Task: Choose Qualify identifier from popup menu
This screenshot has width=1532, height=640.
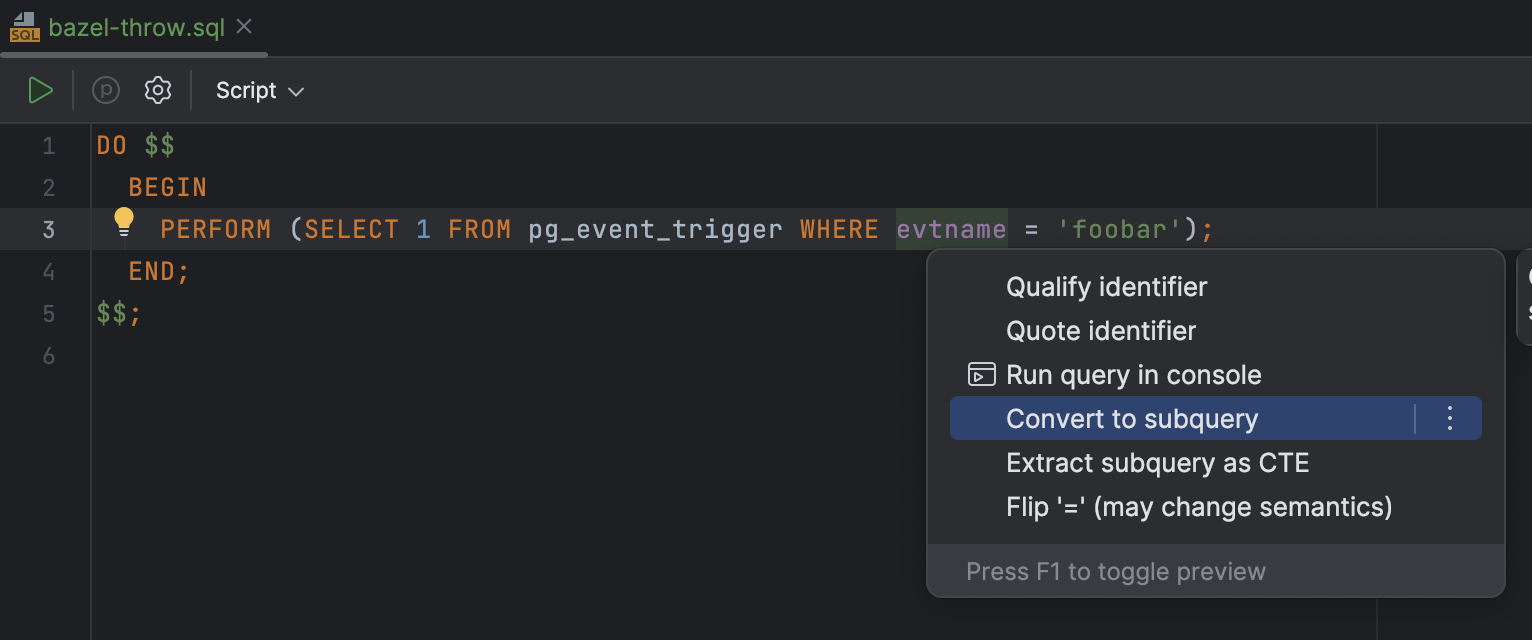Action: point(1106,287)
